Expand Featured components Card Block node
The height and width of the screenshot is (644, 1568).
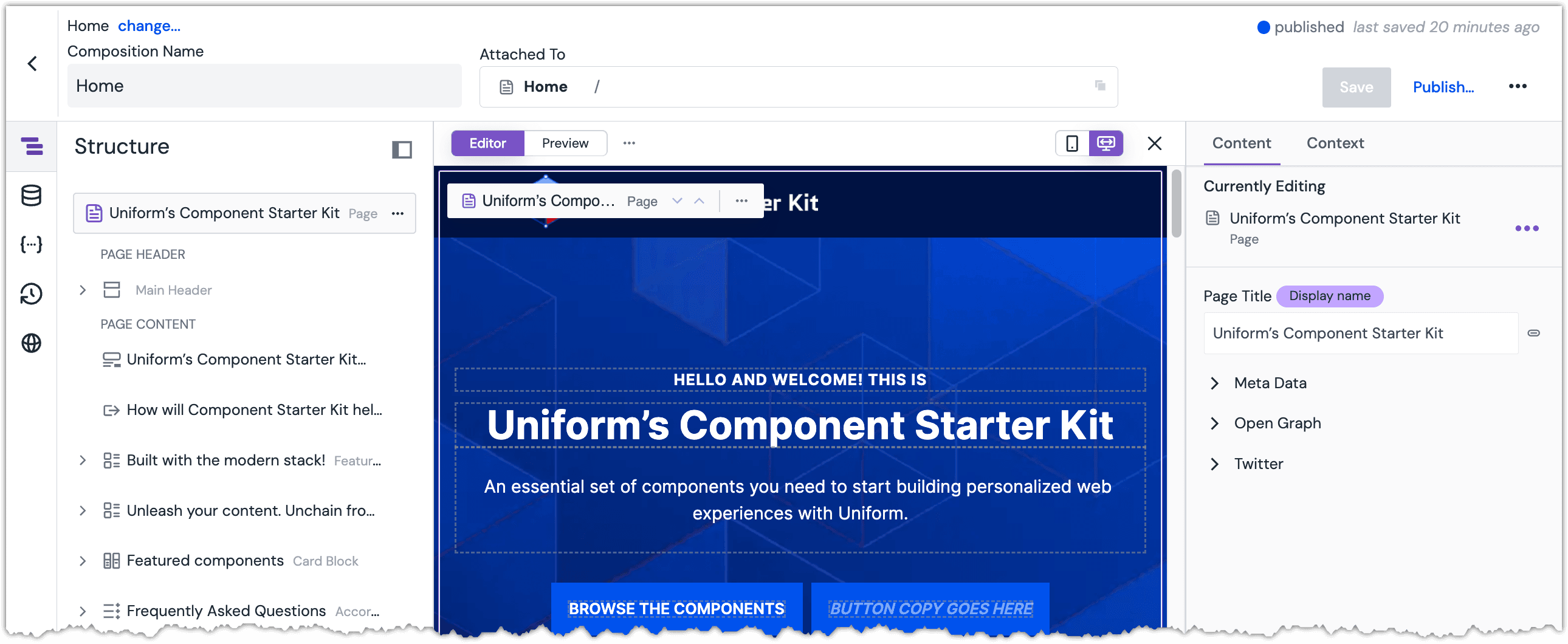tap(83, 562)
